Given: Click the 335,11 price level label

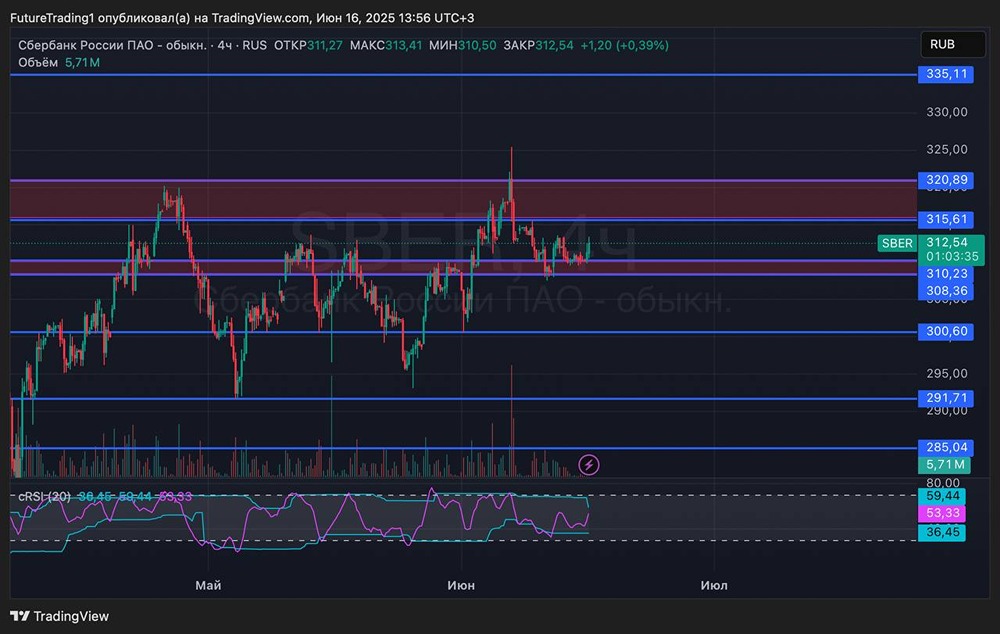Looking at the screenshot, I should [946, 74].
